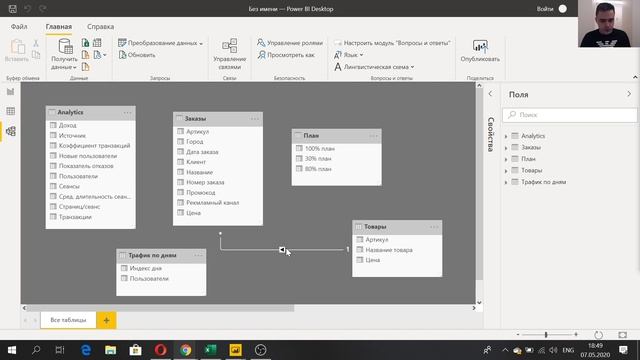
Task: Undo the last action in title bar
Action: 27,9
